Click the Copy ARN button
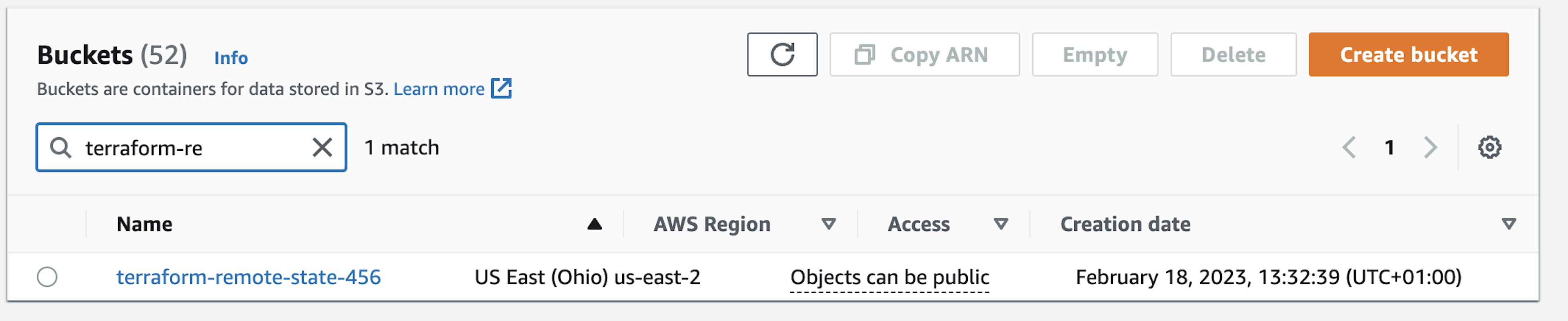This screenshot has width=1568, height=321. point(924,55)
